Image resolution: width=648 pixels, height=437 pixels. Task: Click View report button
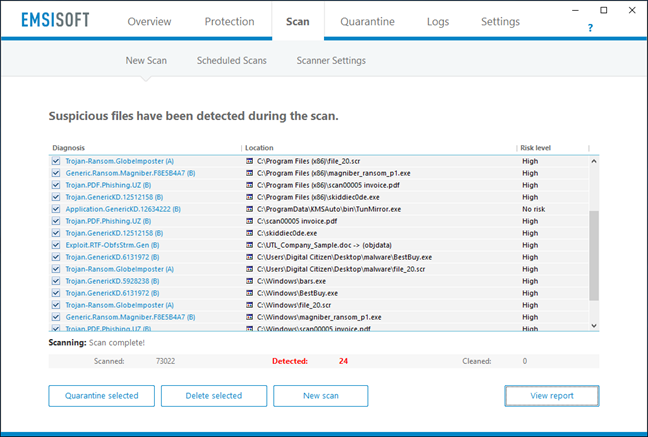(552, 396)
